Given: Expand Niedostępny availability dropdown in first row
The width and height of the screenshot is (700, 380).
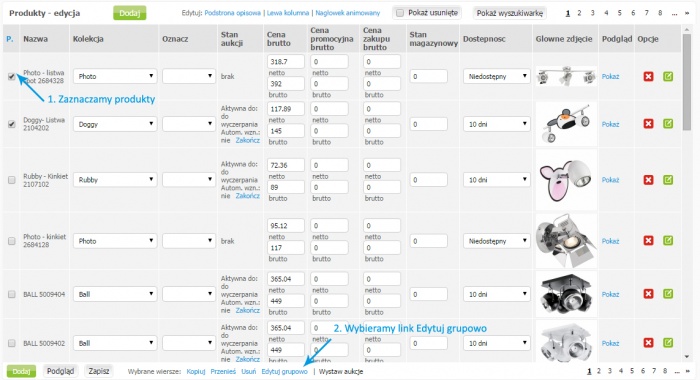Looking at the screenshot, I should [496, 76].
